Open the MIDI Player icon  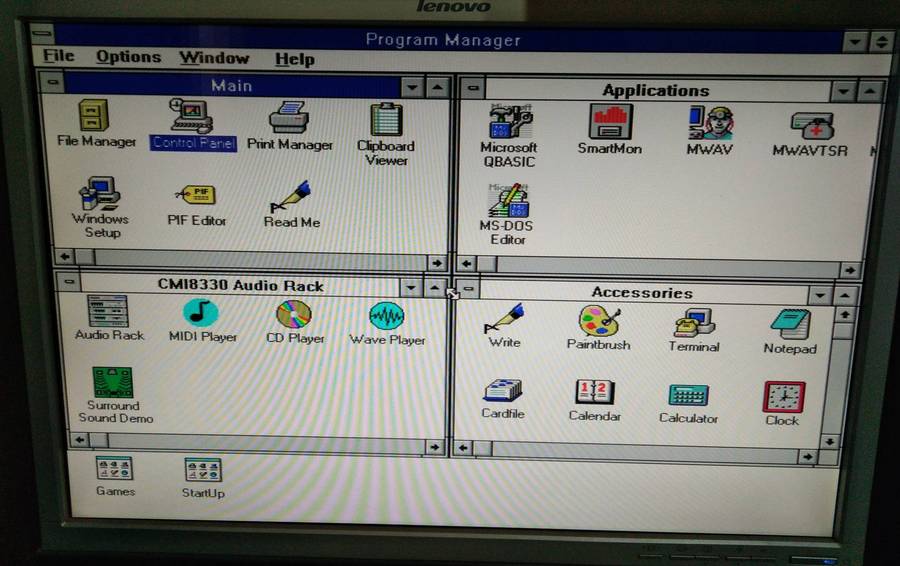pos(201,321)
